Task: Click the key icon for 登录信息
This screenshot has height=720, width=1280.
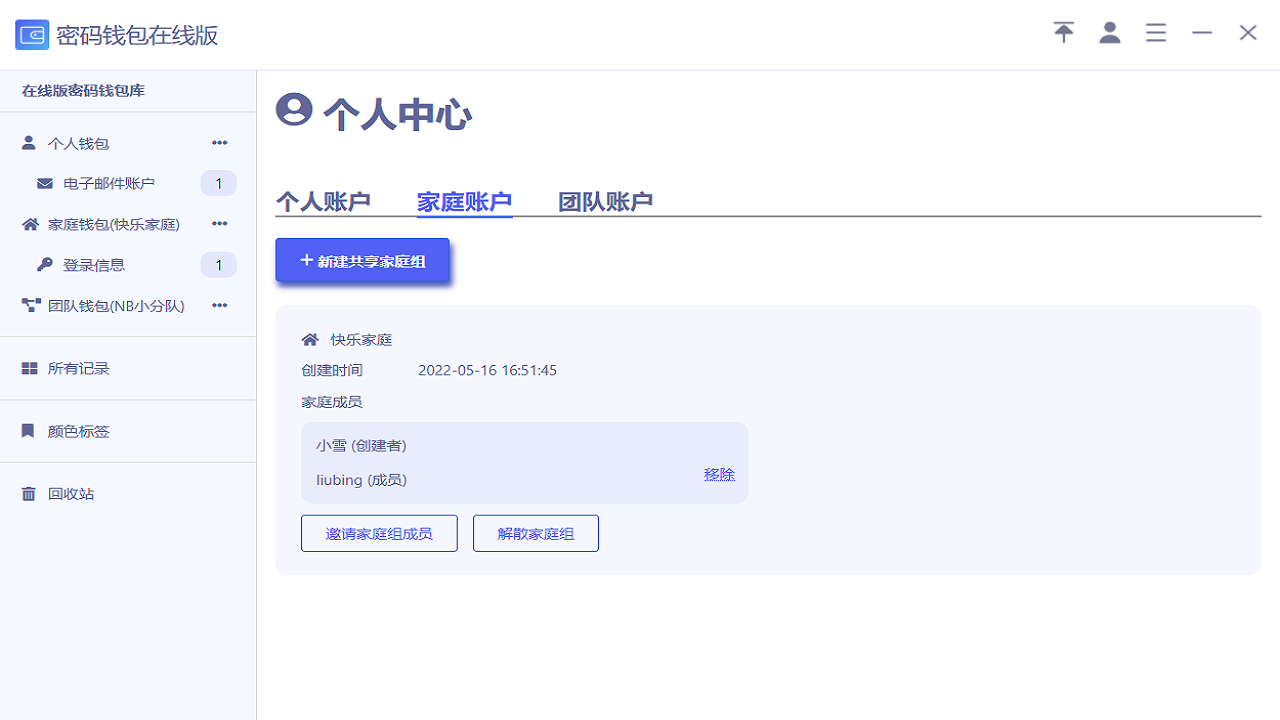Action: point(44,264)
